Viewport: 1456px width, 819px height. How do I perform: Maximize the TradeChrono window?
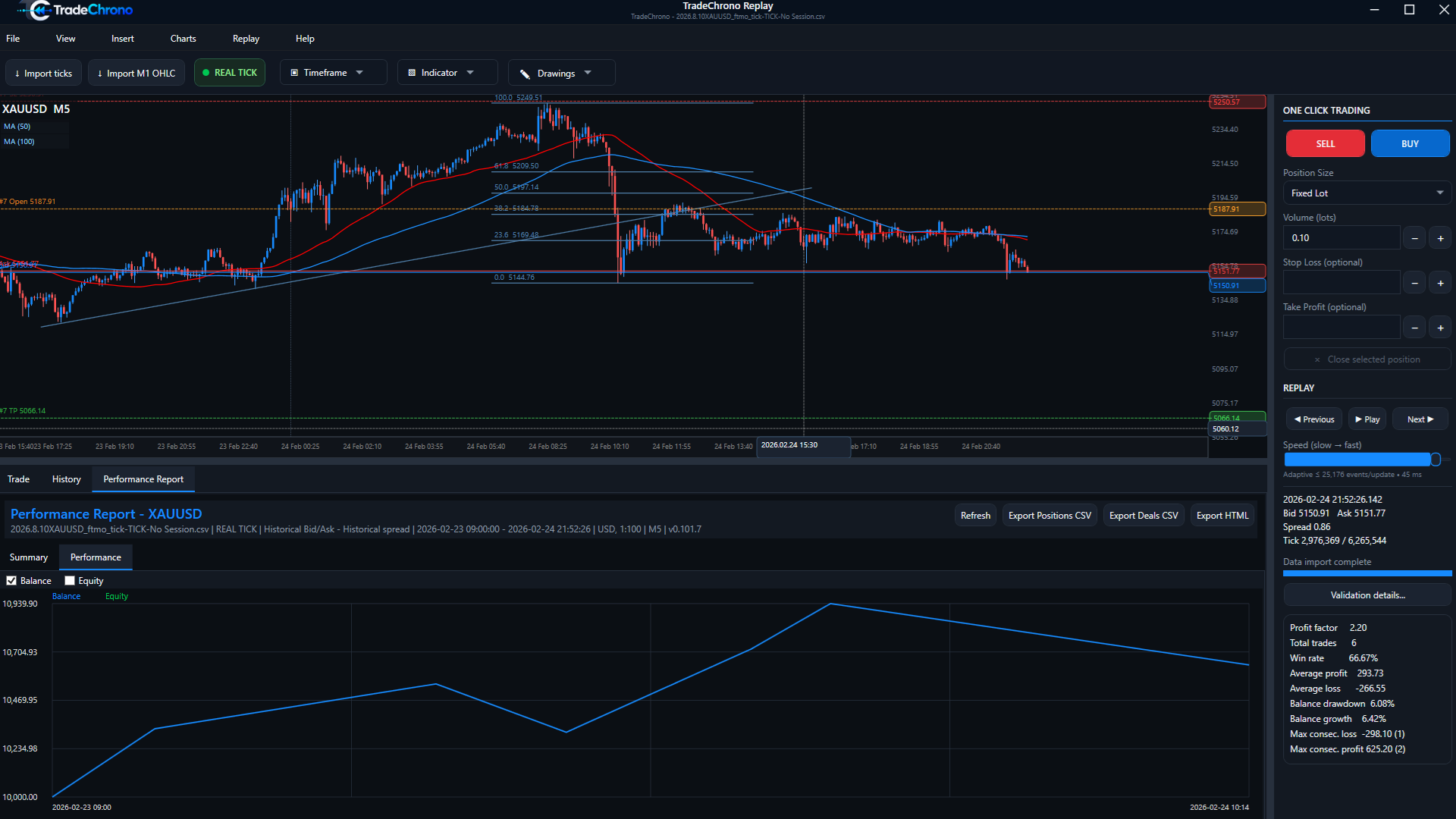(1409, 10)
